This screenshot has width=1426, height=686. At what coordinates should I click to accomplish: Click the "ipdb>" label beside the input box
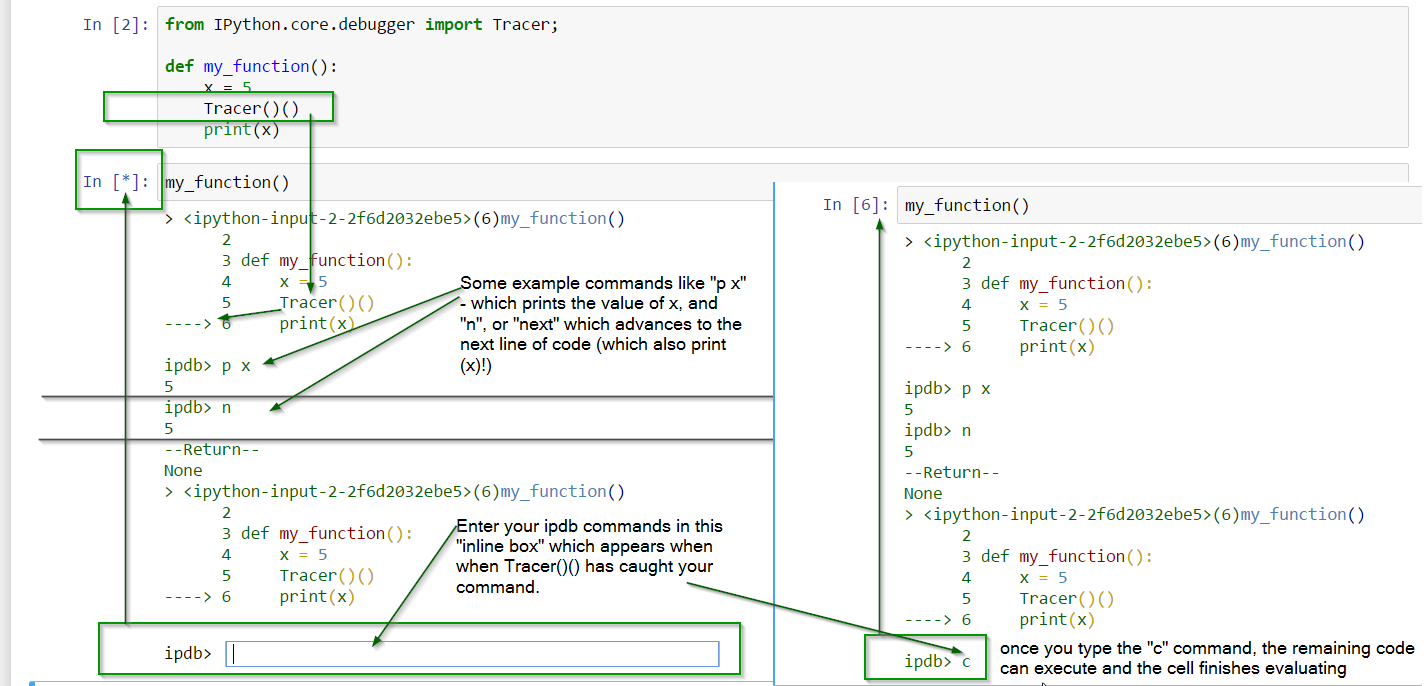[x=188, y=654]
